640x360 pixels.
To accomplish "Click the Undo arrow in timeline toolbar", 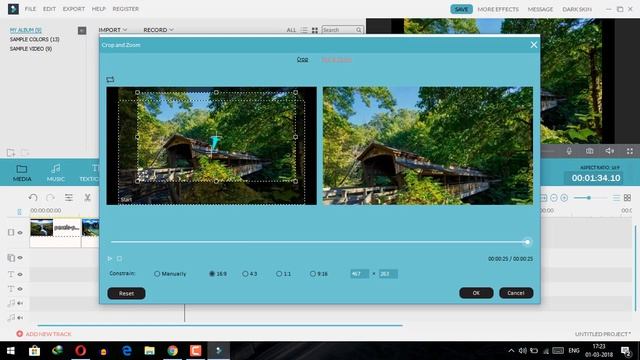I will tap(33, 198).
